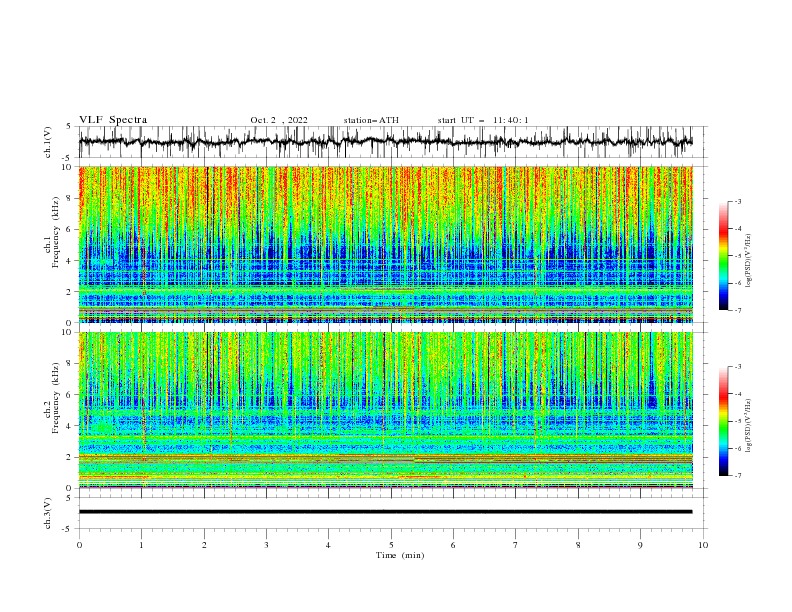Image resolution: width=792 pixels, height=612 pixels.
Task: Click the "station=ATH" header label
Action: pyautogui.click(x=371, y=120)
